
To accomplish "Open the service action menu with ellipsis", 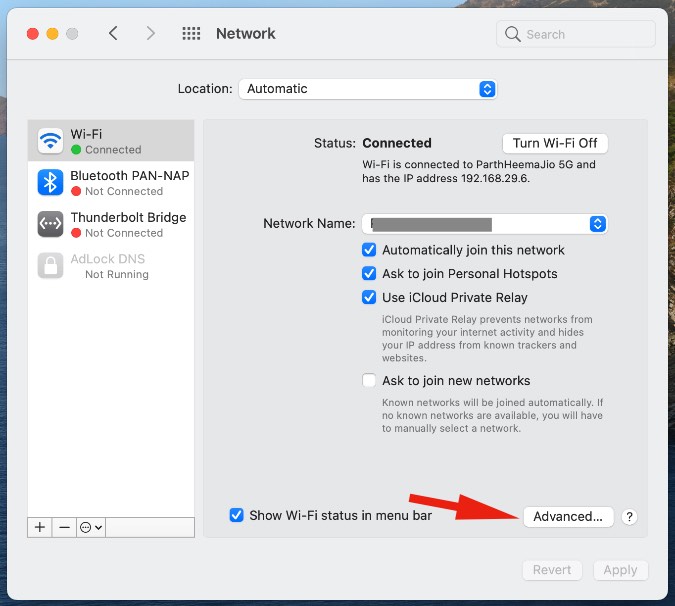I will tap(91, 527).
